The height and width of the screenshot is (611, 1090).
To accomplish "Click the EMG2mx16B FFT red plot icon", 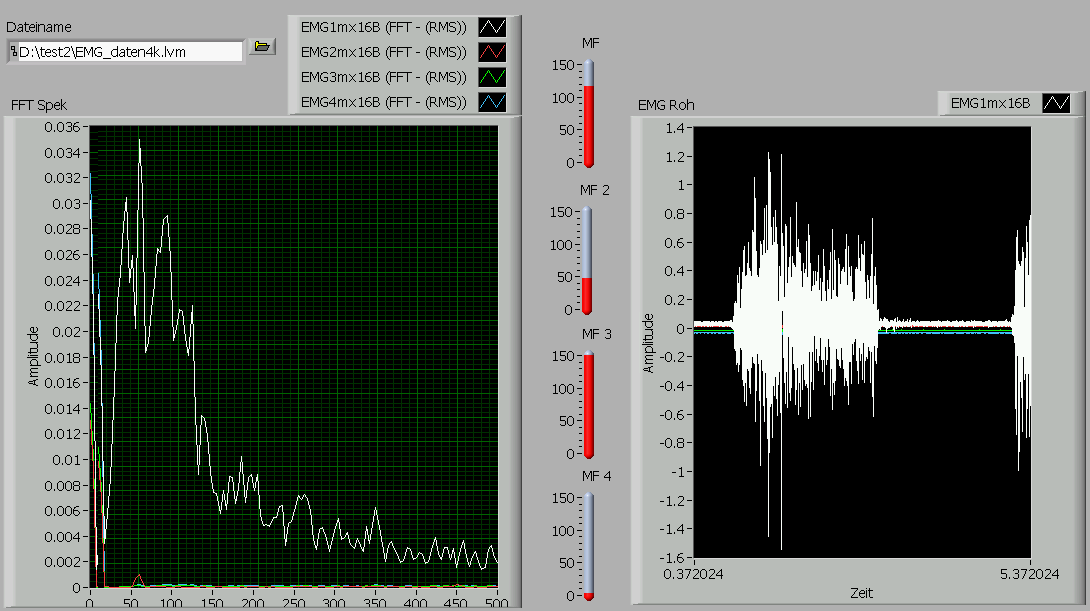I will coord(492,52).
